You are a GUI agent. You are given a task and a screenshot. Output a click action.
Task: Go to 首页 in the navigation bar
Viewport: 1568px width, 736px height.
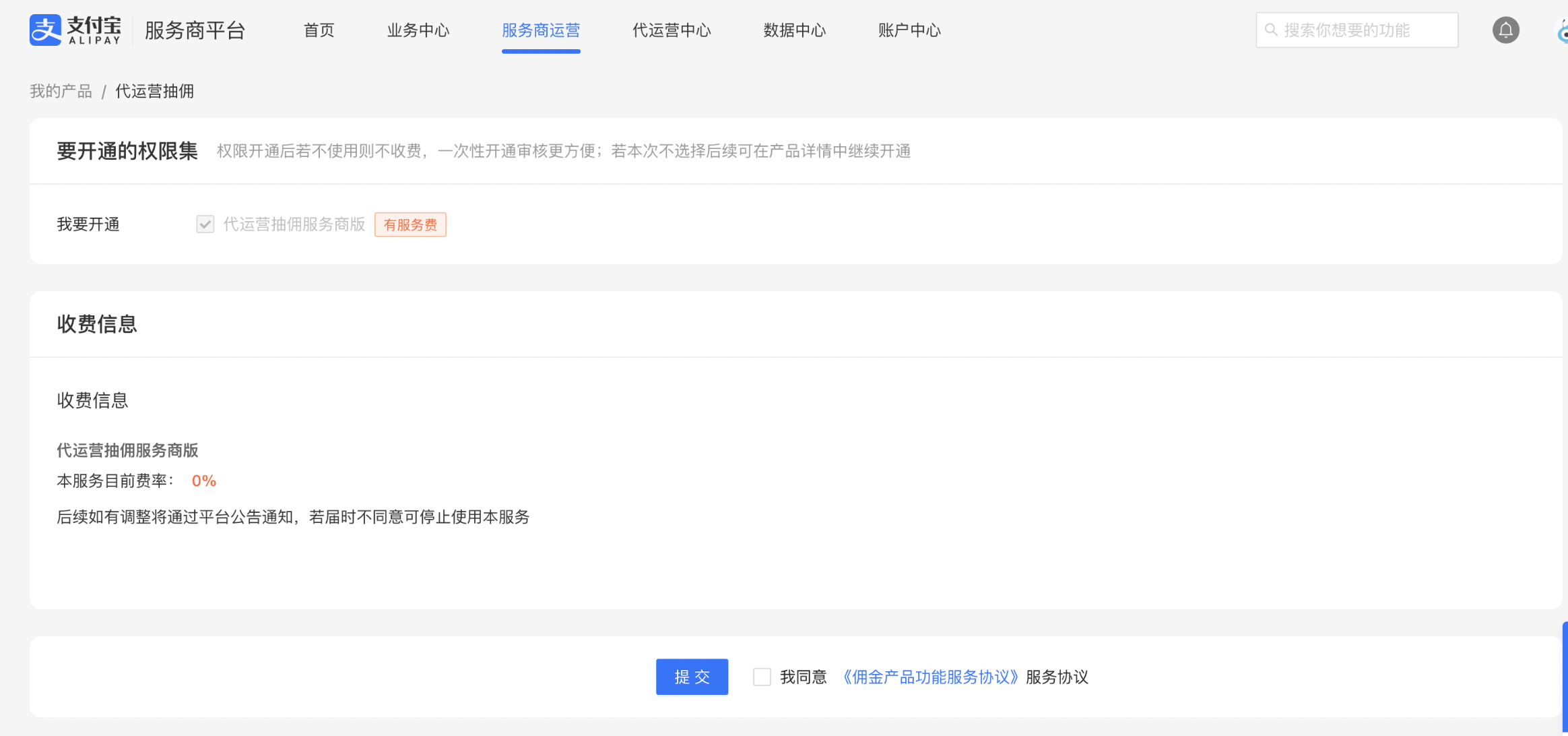point(319,30)
